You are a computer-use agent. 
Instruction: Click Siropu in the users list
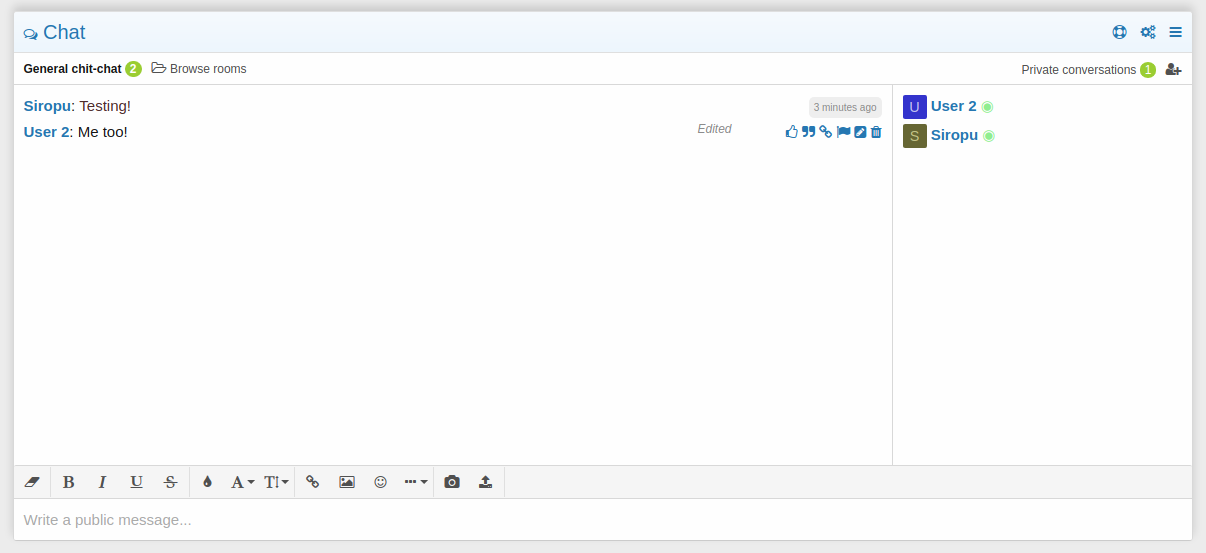tap(954, 135)
